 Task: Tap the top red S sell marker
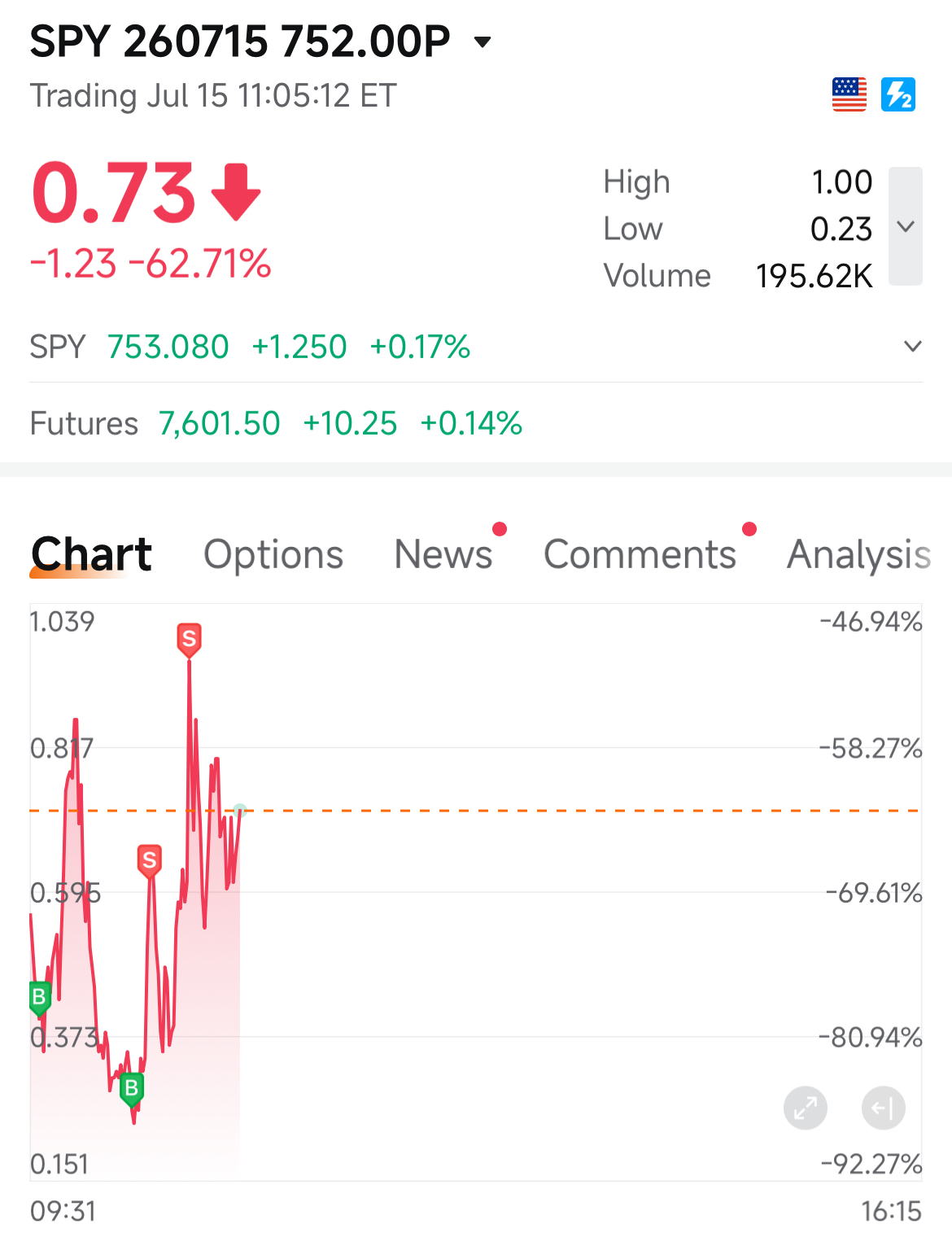pyautogui.click(x=189, y=640)
